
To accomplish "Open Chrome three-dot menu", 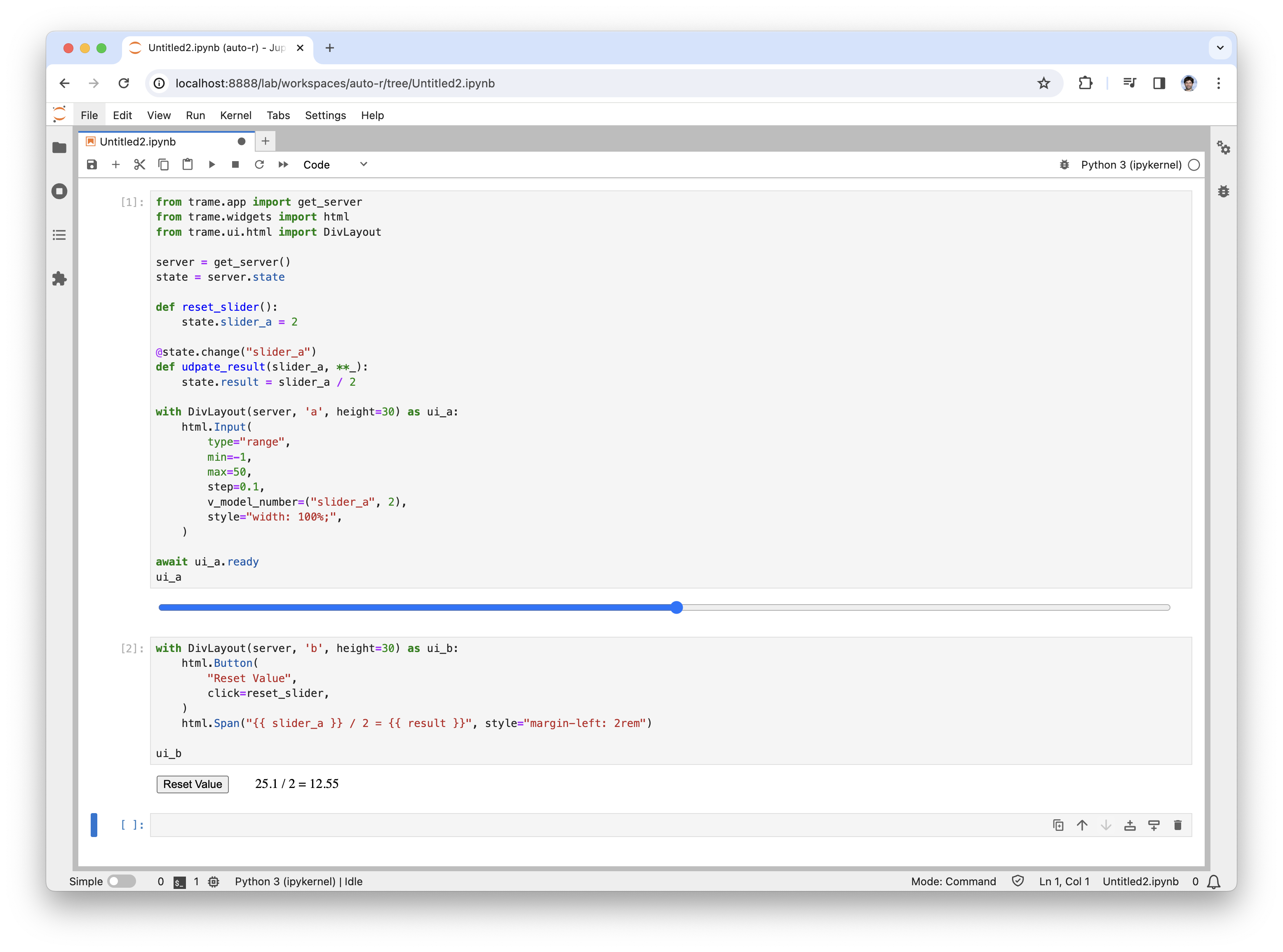I will pos(1218,84).
